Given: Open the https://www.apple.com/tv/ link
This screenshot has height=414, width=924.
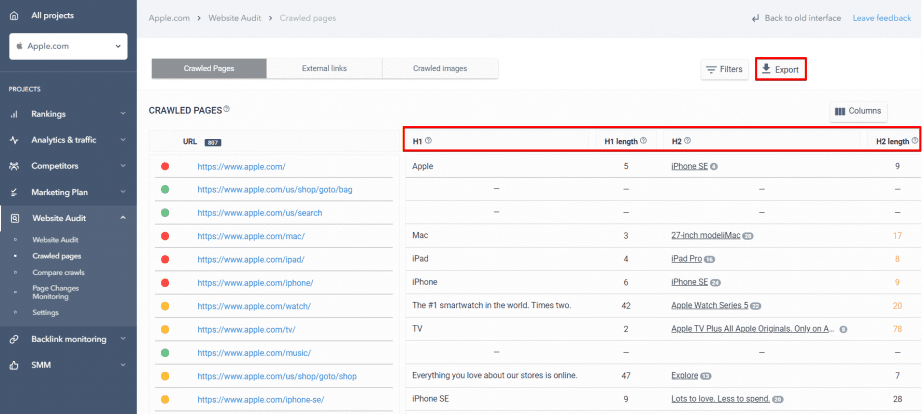Looking at the screenshot, I should (x=246, y=330).
